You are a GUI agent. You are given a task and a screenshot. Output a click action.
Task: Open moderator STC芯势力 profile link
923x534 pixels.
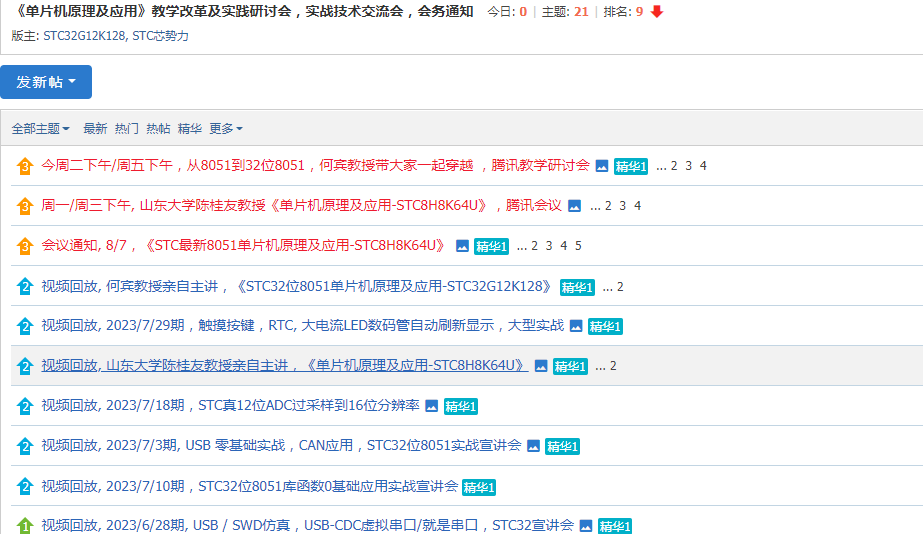coord(160,36)
